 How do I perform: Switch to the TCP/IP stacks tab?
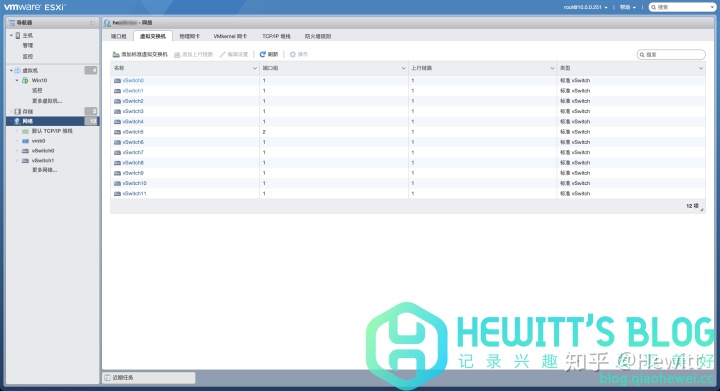[x=276, y=36]
